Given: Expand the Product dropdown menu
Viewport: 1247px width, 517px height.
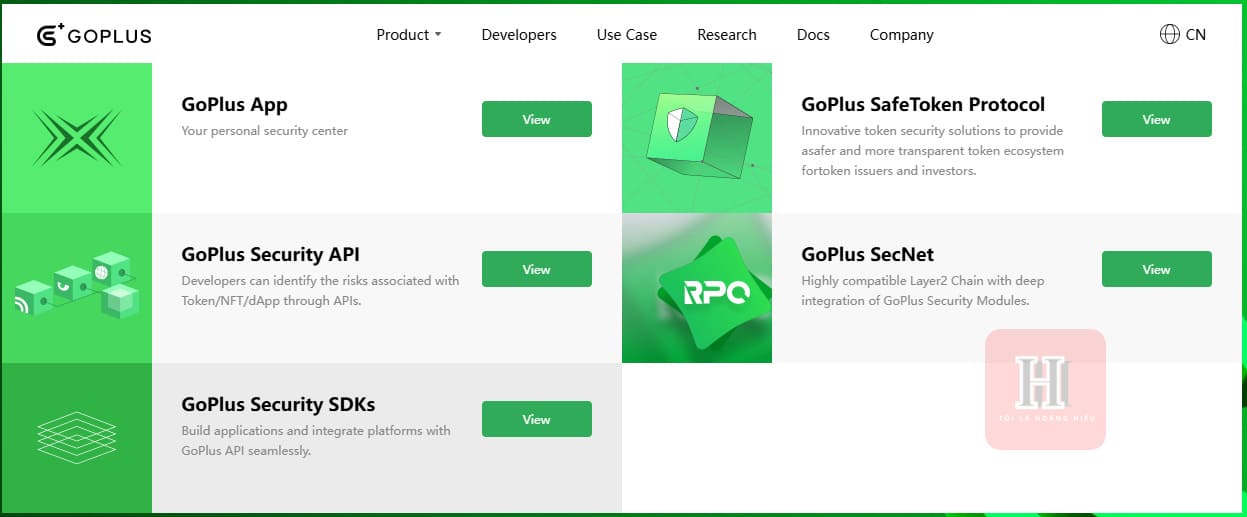Looking at the screenshot, I should 408,35.
